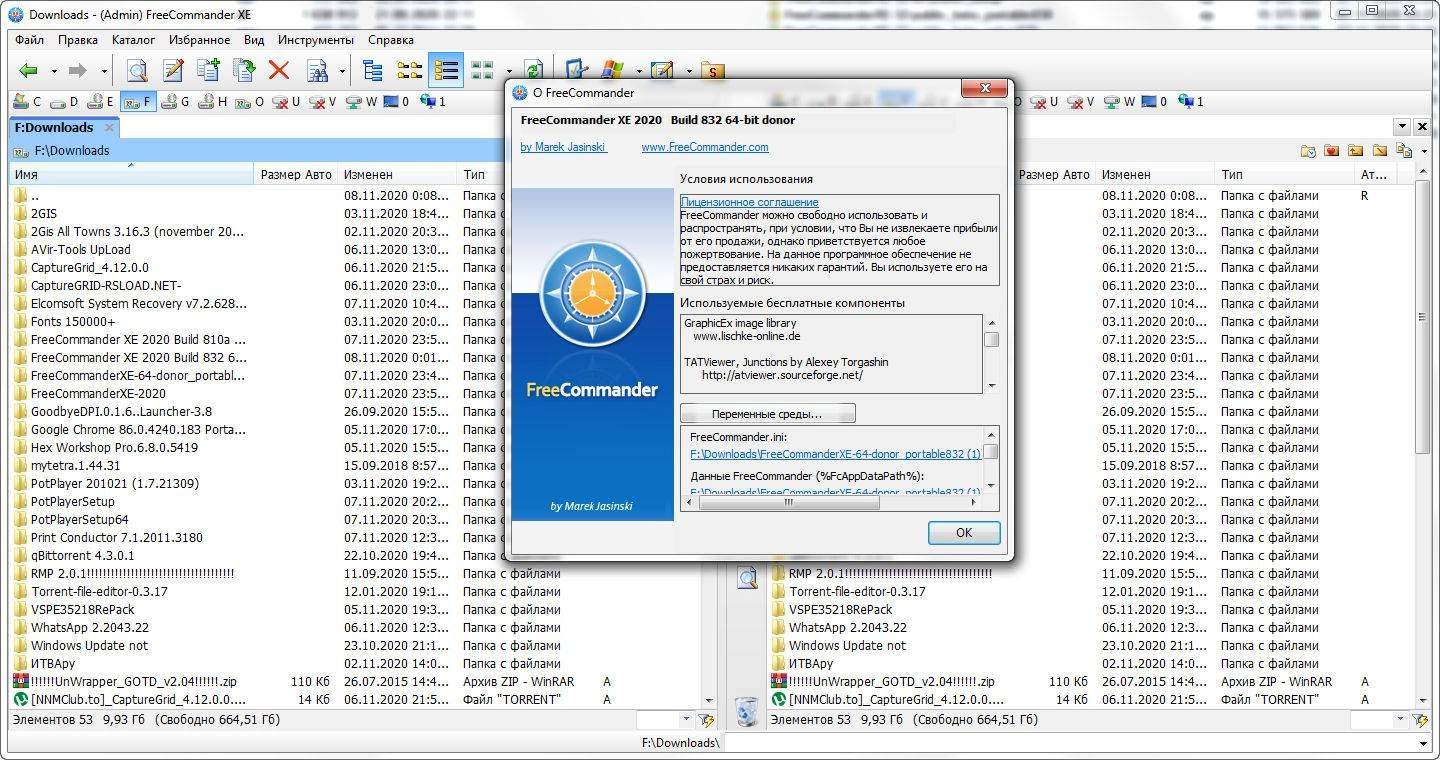Click the Изменен column header in left panel
Viewport: 1440px width, 760px height.
point(395,175)
